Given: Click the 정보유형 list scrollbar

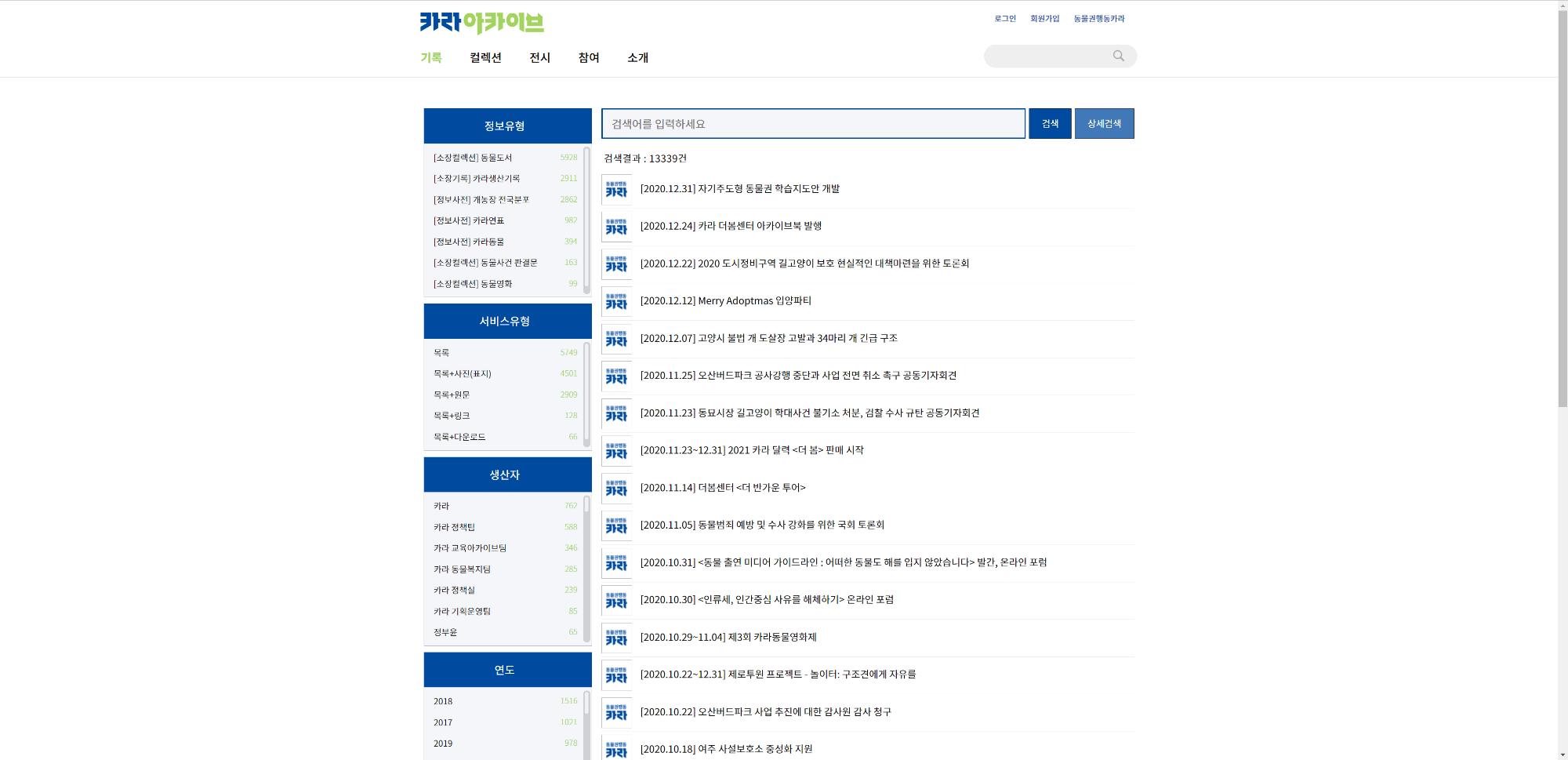Looking at the screenshot, I should click(x=586, y=220).
